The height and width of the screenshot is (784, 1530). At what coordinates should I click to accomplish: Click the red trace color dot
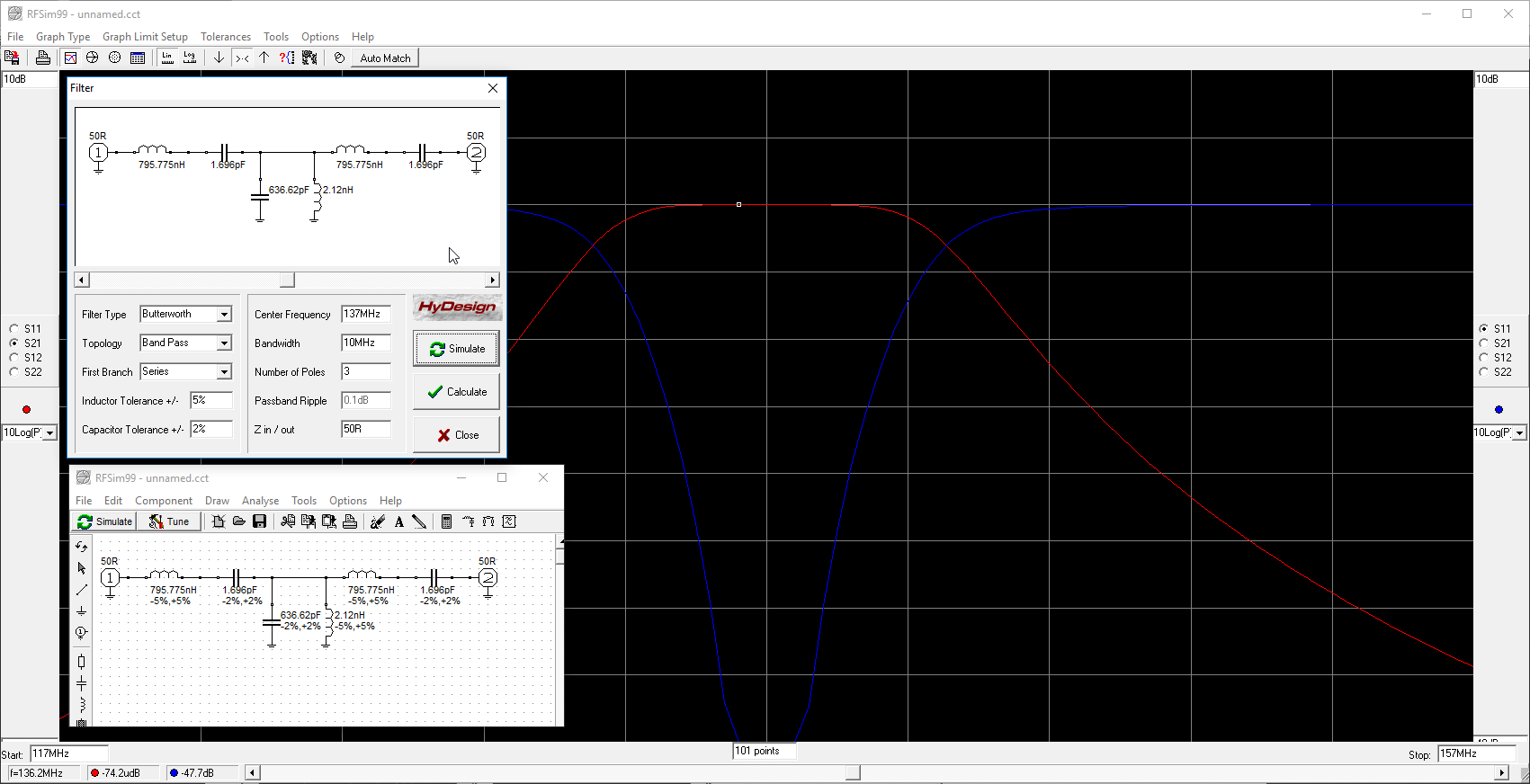tap(26, 410)
